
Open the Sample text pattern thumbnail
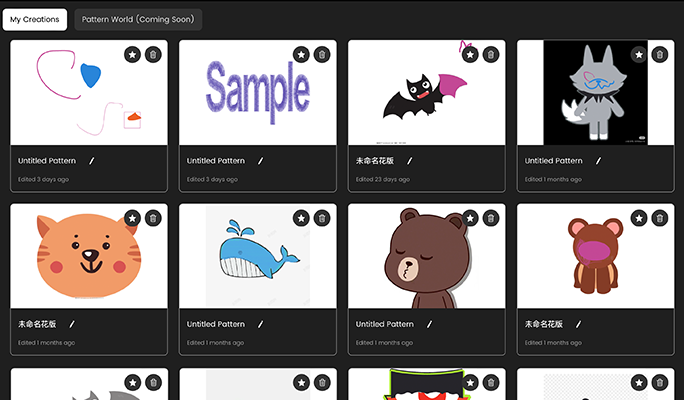(257, 94)
